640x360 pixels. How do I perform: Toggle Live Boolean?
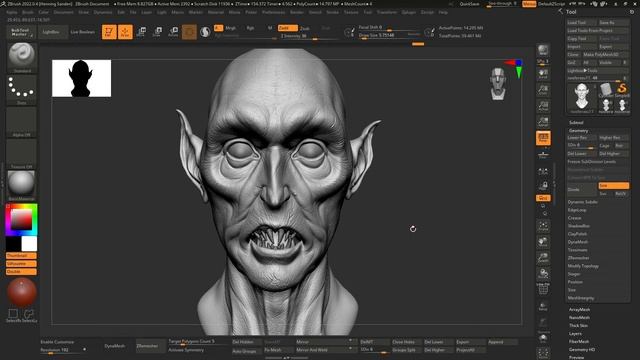(82, 32)
